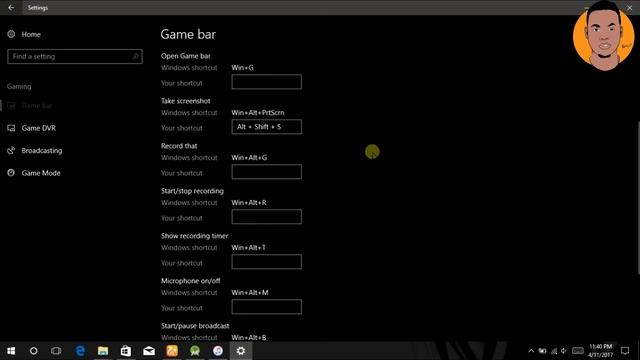
Task: Click the Win+Alt+PrtScrn shortcut text
Action: click(x=258, y=113)
